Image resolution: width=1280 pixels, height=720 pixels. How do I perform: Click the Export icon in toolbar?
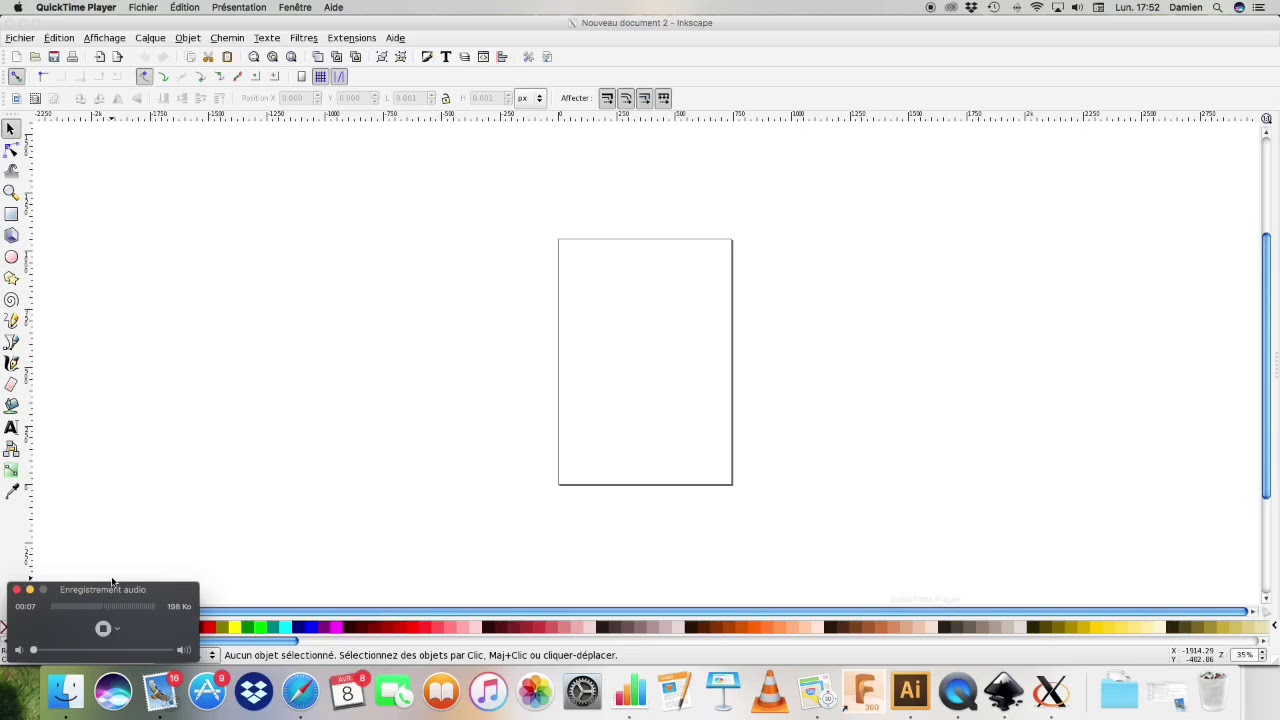117,57
